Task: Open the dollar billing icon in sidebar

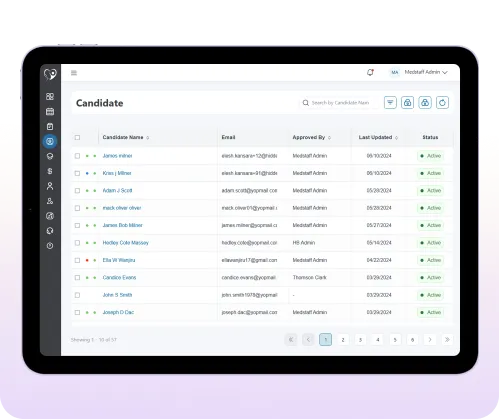Action: (x=50, y=171)
